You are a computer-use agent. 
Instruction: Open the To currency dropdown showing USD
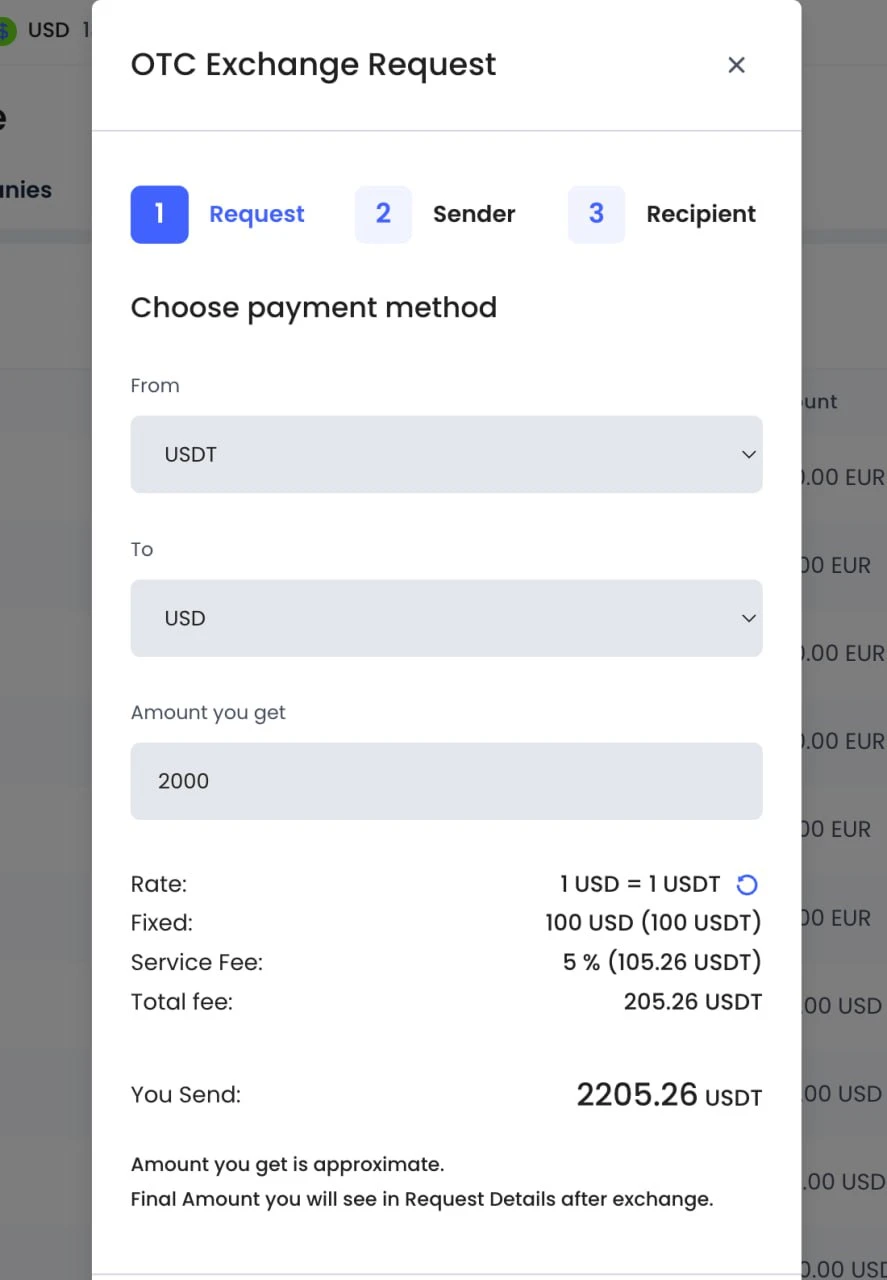(x=446, y=618)
